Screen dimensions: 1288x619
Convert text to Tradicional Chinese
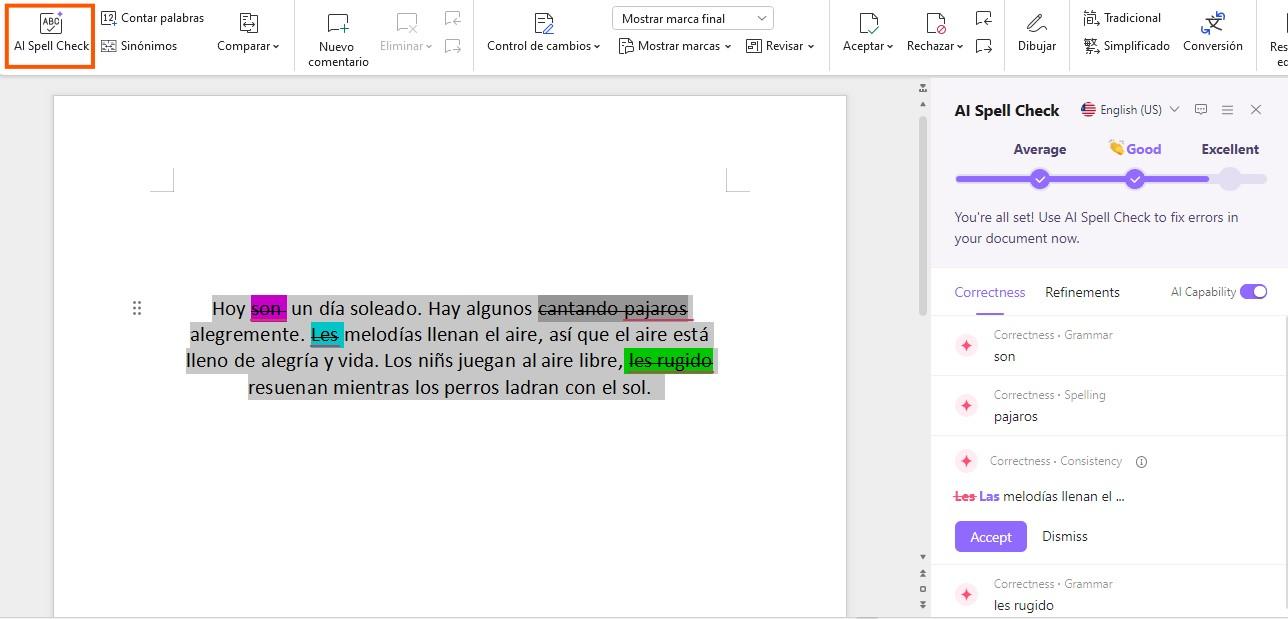pos(1122,17)
